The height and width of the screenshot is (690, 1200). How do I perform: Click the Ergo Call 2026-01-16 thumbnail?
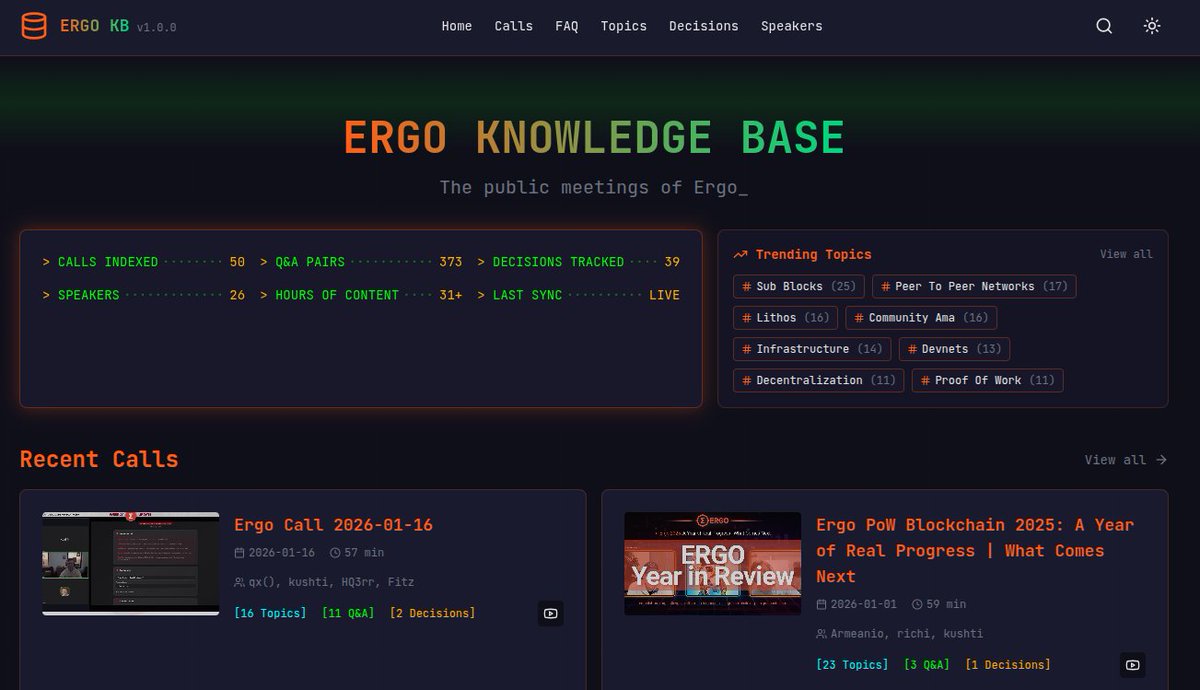pos(130,564)
